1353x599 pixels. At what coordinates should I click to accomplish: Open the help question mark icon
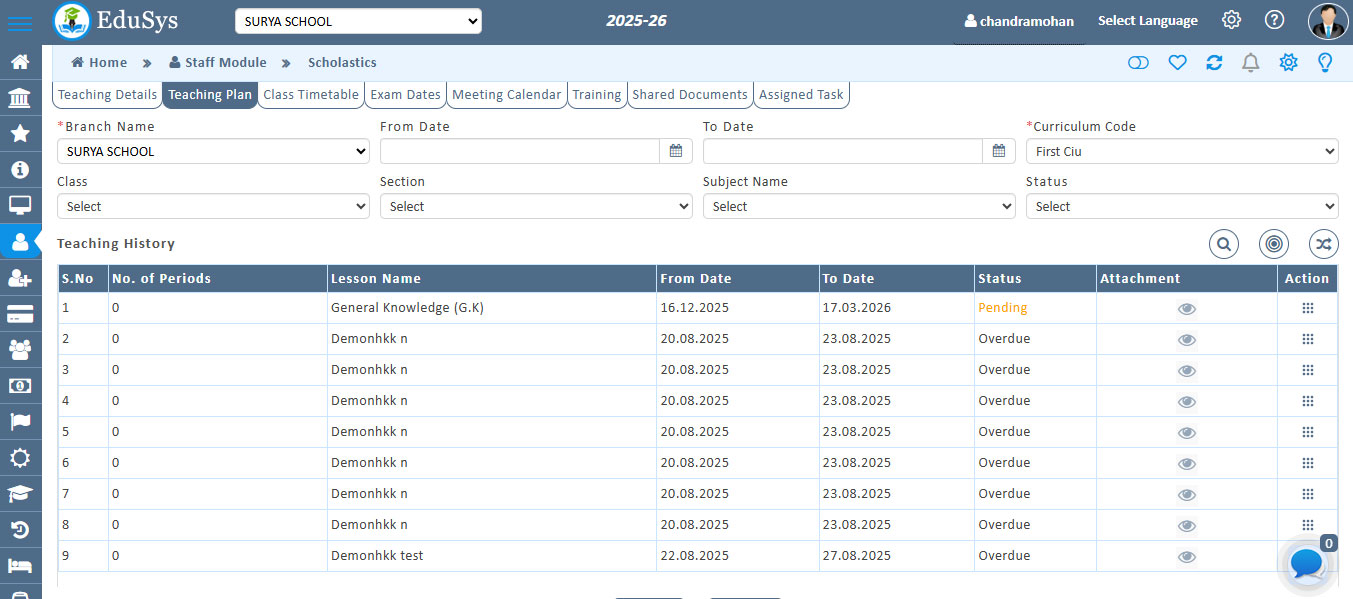click(x=1274, y=20)
